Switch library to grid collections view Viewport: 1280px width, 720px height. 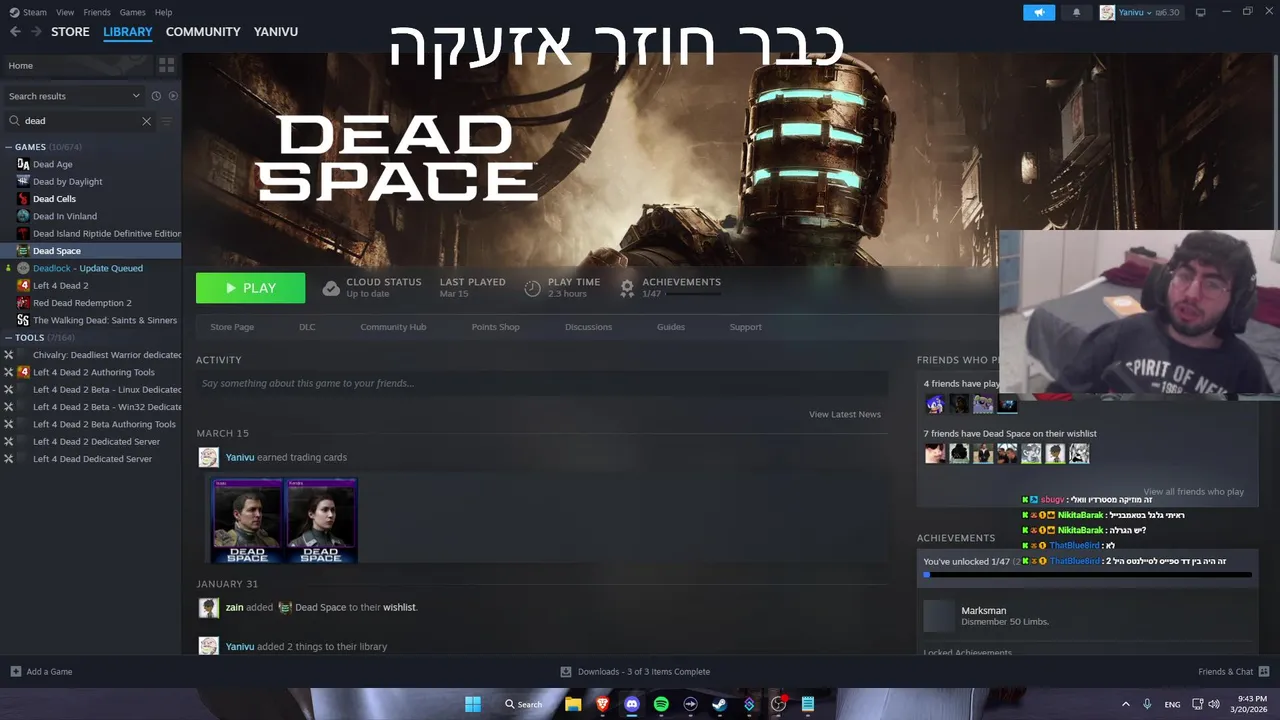coord(167,65)
